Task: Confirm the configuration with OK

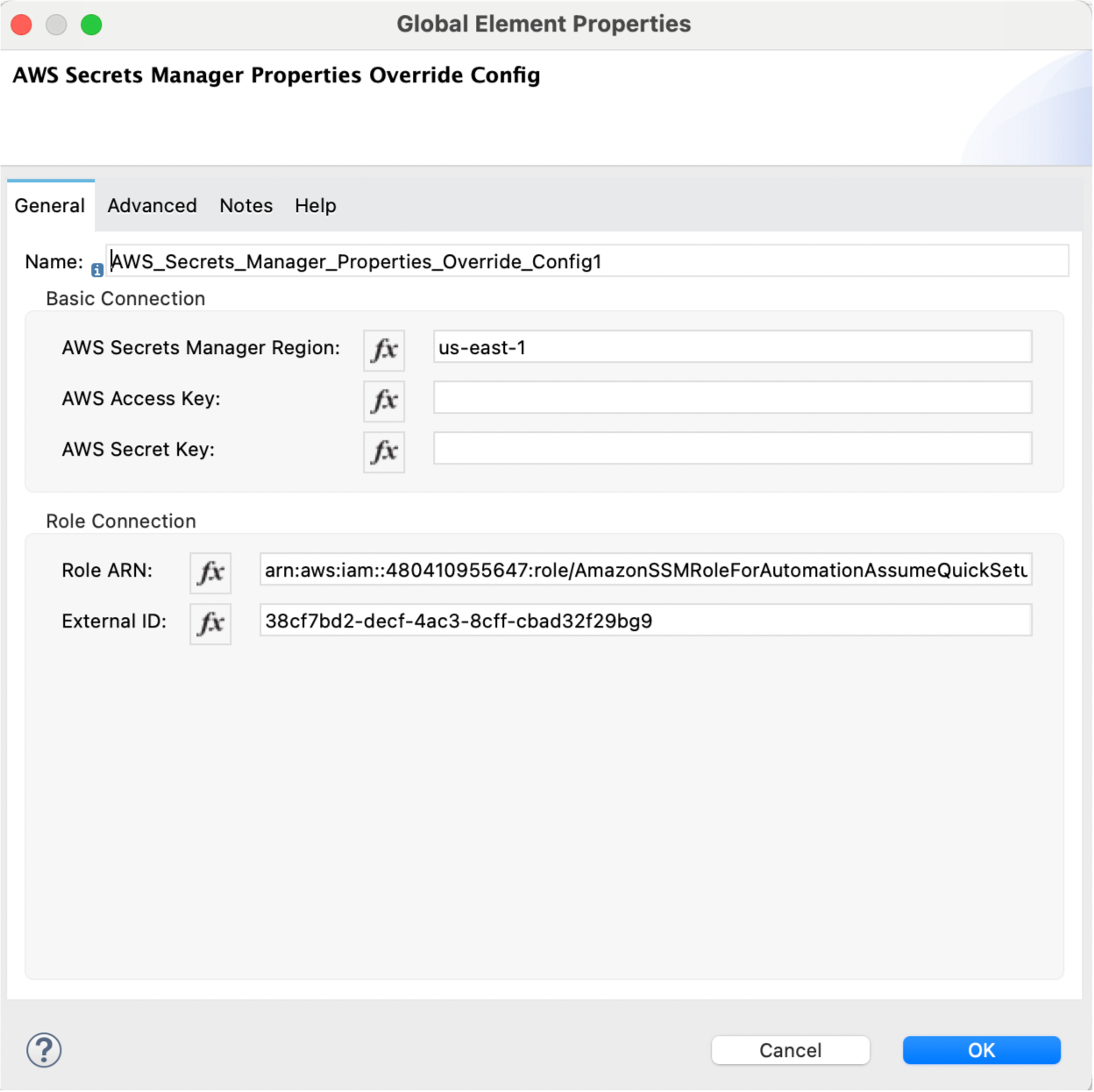Action: coord(981,1050)
